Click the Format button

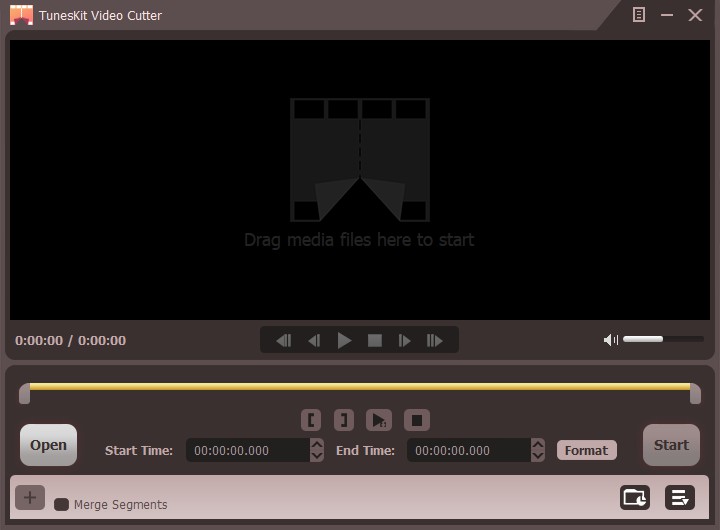[x=586, y=450]
